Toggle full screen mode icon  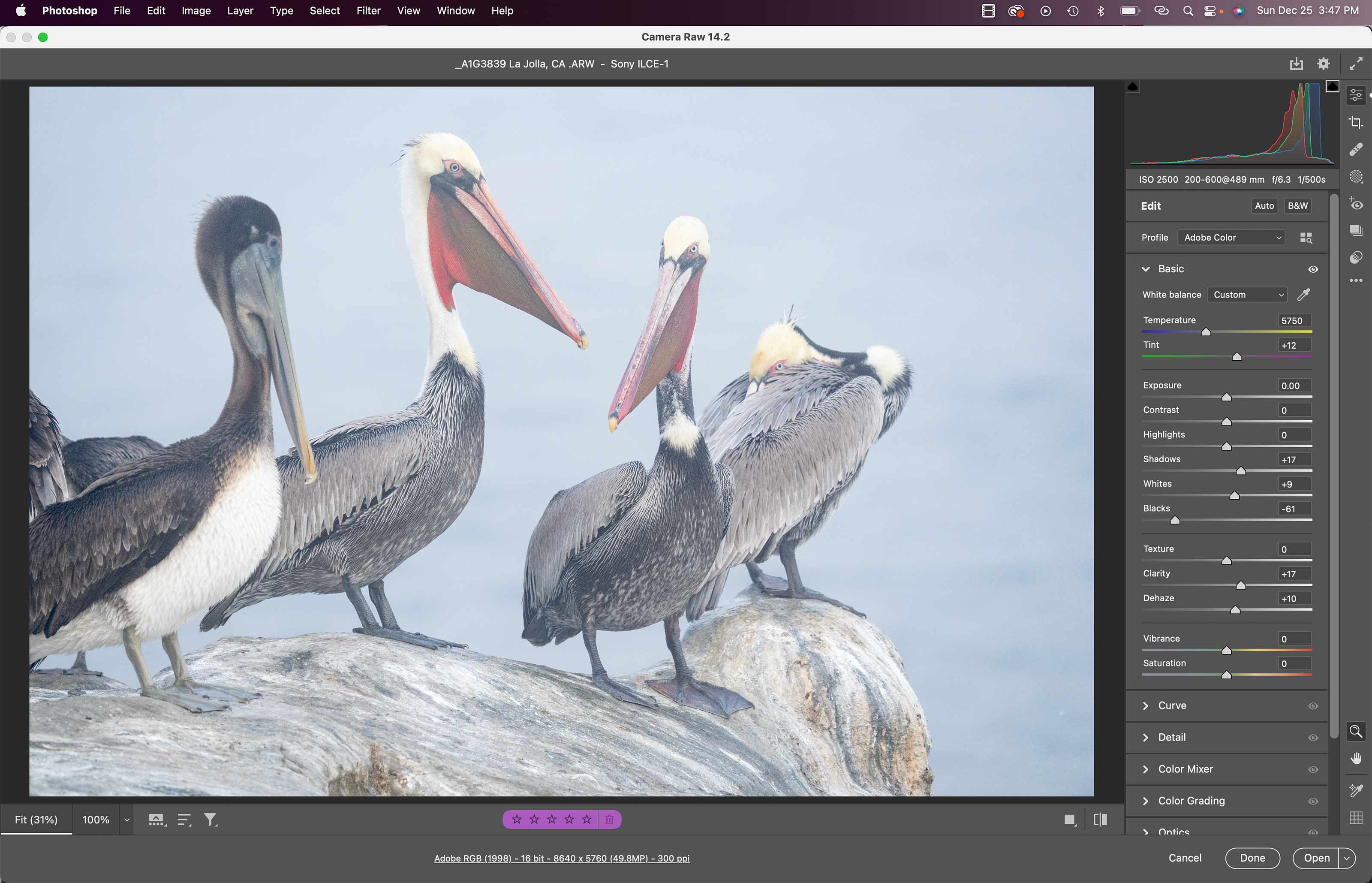1355,63
